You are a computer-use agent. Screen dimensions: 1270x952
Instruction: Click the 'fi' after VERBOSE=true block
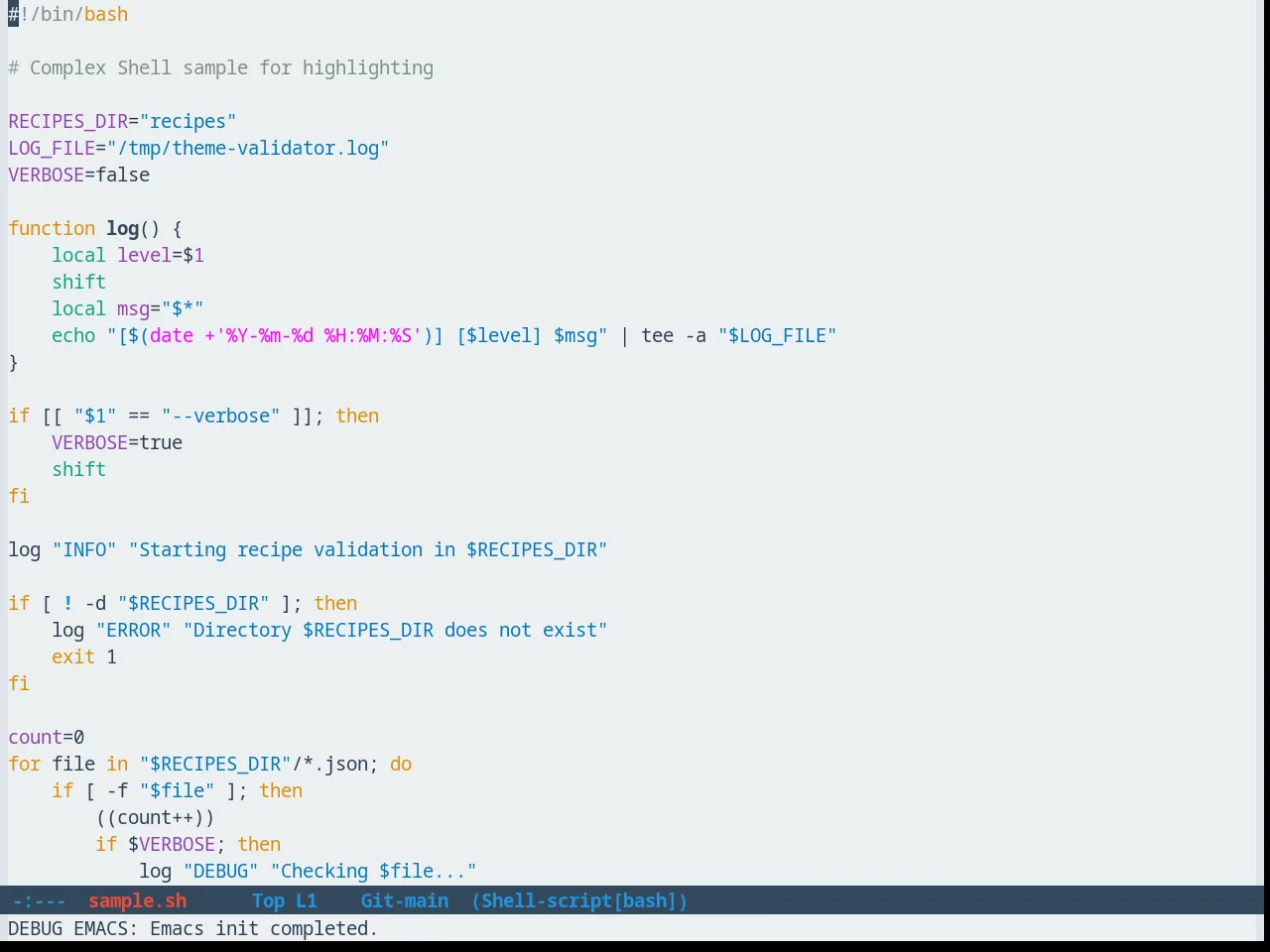19,496
